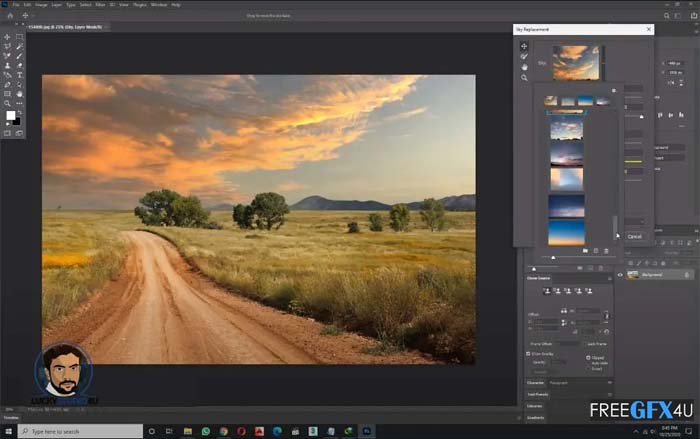Switch to the Paragraph tab

(558, 383)
